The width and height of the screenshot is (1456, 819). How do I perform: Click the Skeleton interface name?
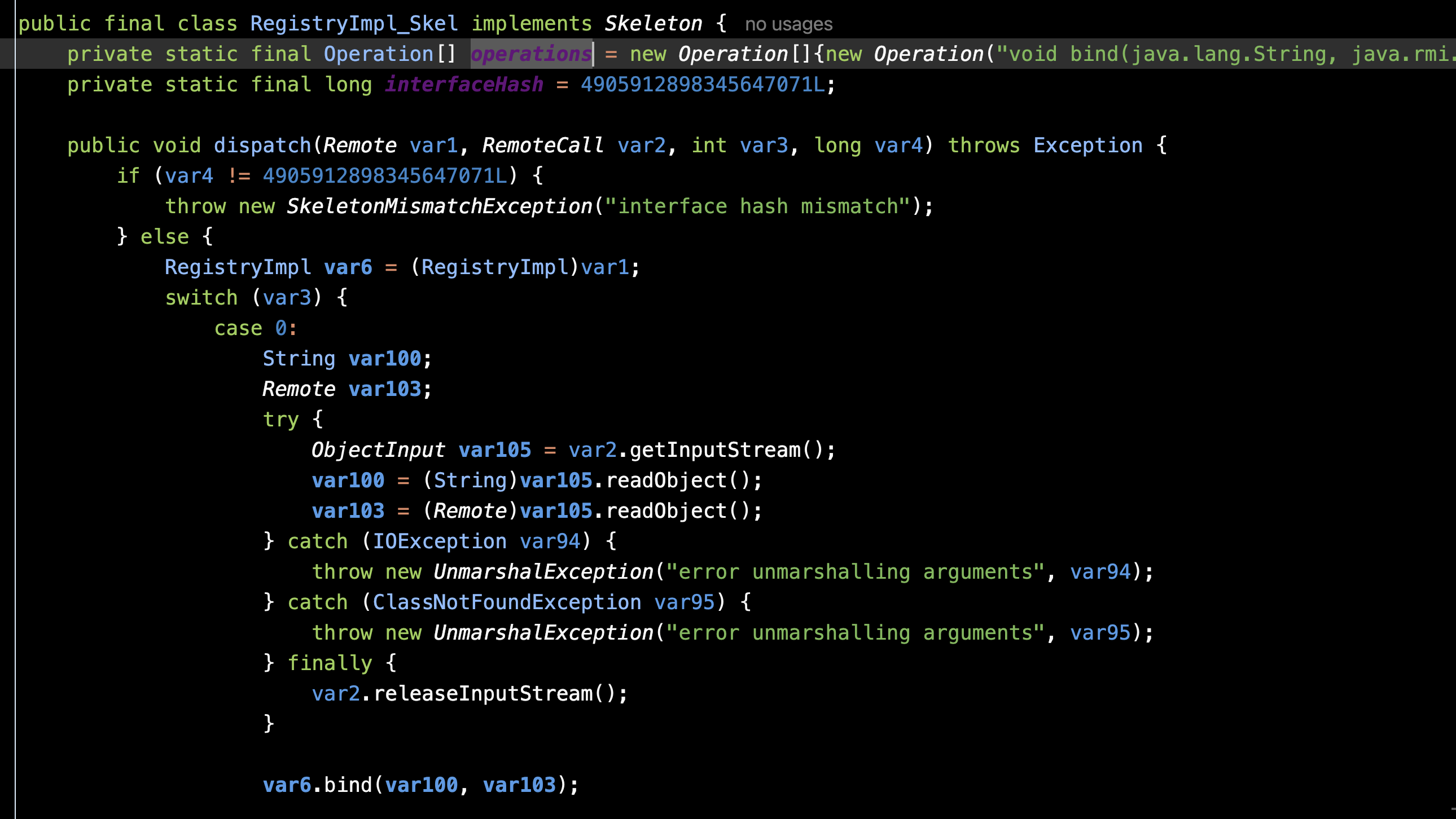point(653,24)
